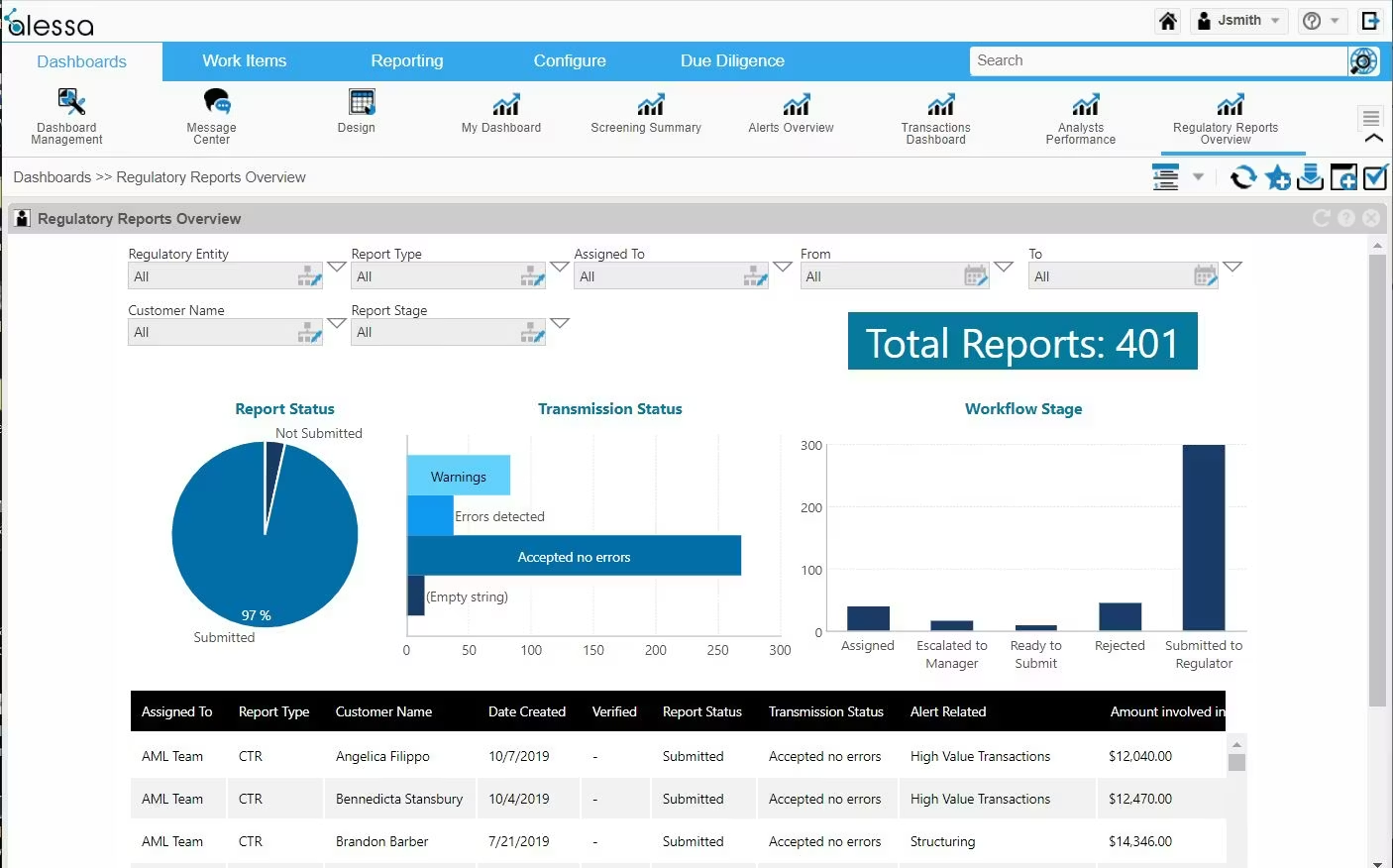Viewport: 1393px width, 868px height.
Task: Open the Due Diligence menu
Action: click(x=731, y=60)
